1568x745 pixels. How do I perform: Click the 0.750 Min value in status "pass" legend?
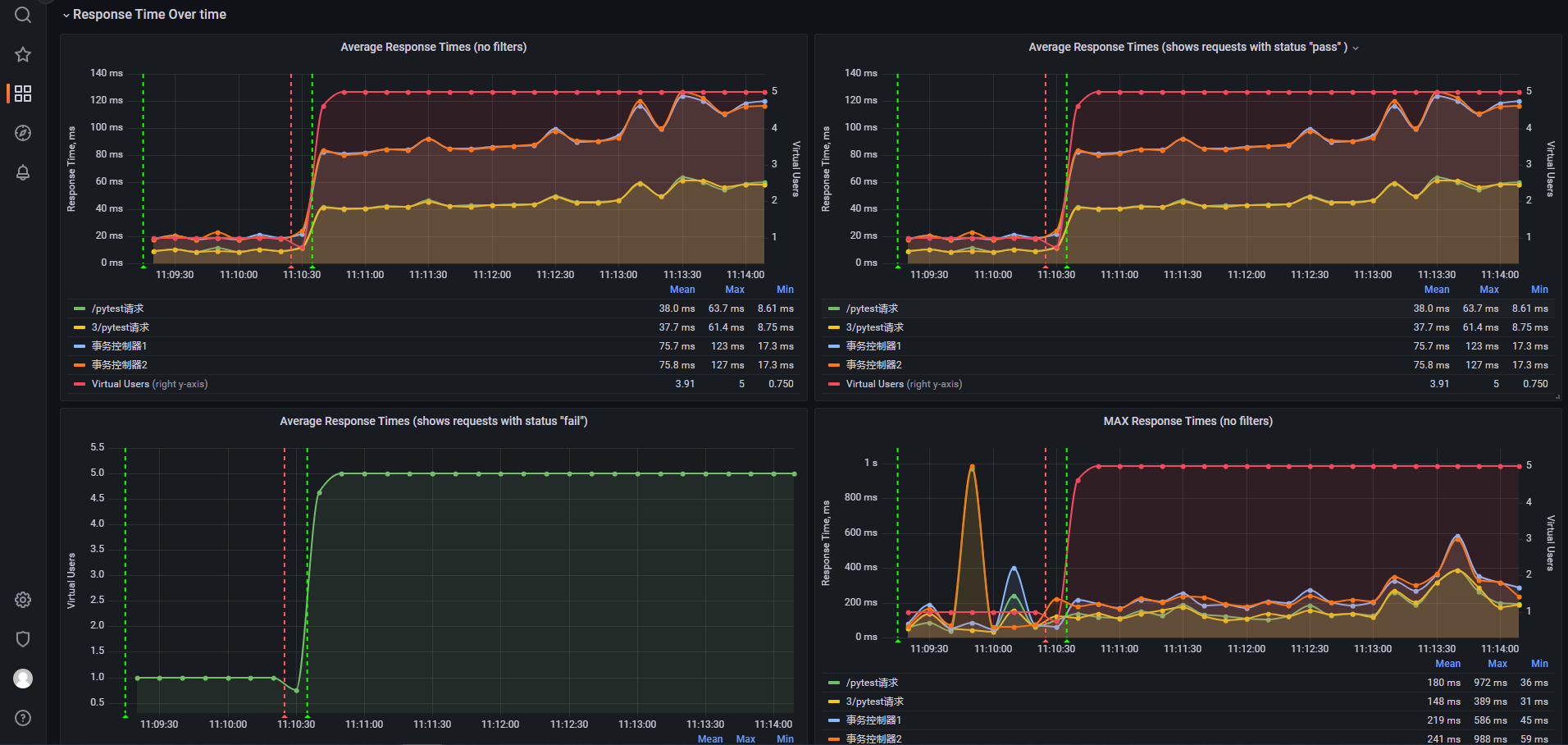1535,384
